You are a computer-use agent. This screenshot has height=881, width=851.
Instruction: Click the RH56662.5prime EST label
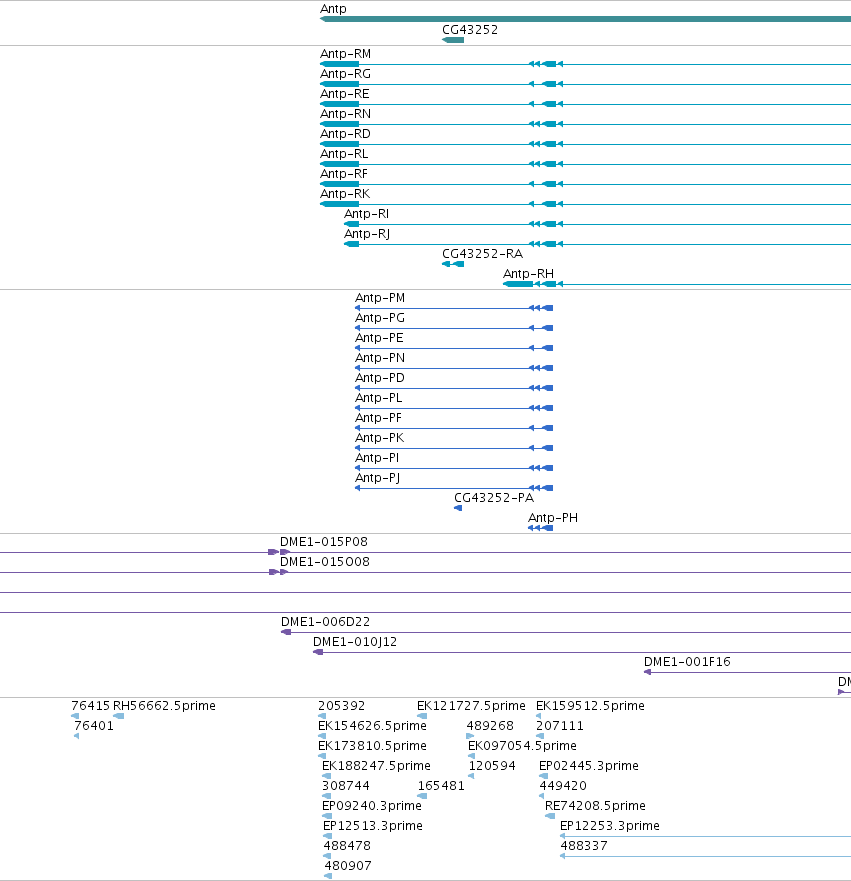pyautogui.click(x=165, y=706)
